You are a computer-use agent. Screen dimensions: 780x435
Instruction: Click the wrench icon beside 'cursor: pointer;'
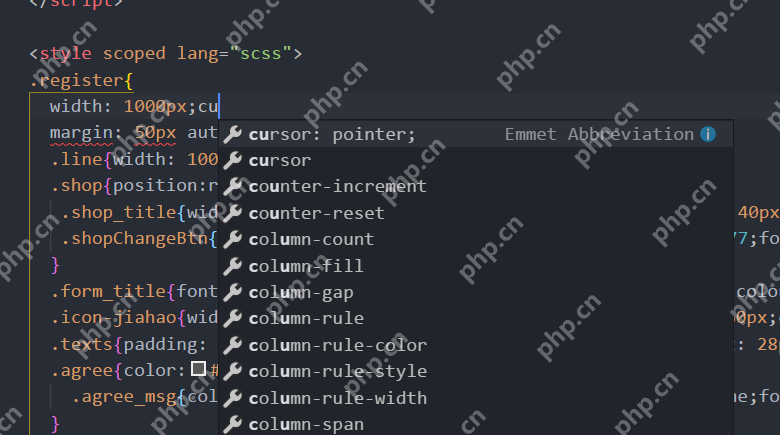(x=232, y=134)
